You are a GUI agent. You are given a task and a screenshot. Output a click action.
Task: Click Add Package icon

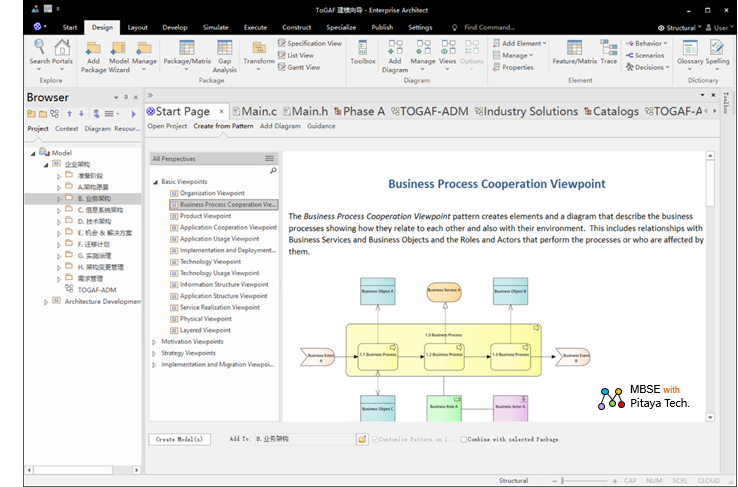pyautogui.click(x=93, y=48)
